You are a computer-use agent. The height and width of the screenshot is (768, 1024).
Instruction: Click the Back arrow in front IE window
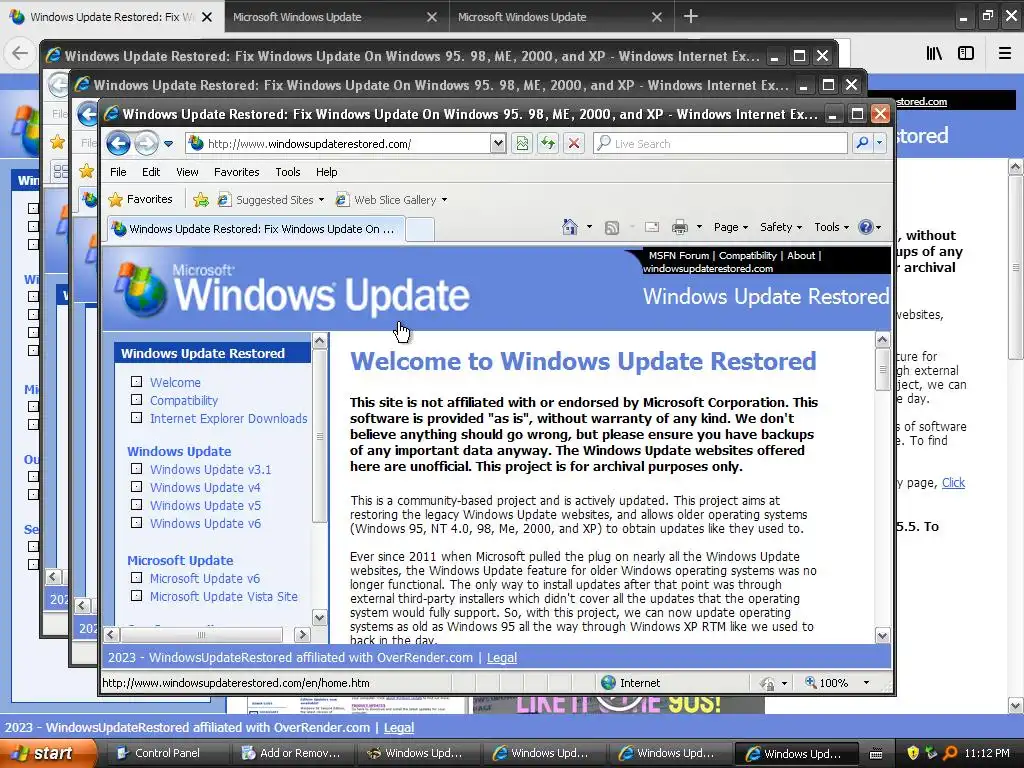click(x=118, y=143)
